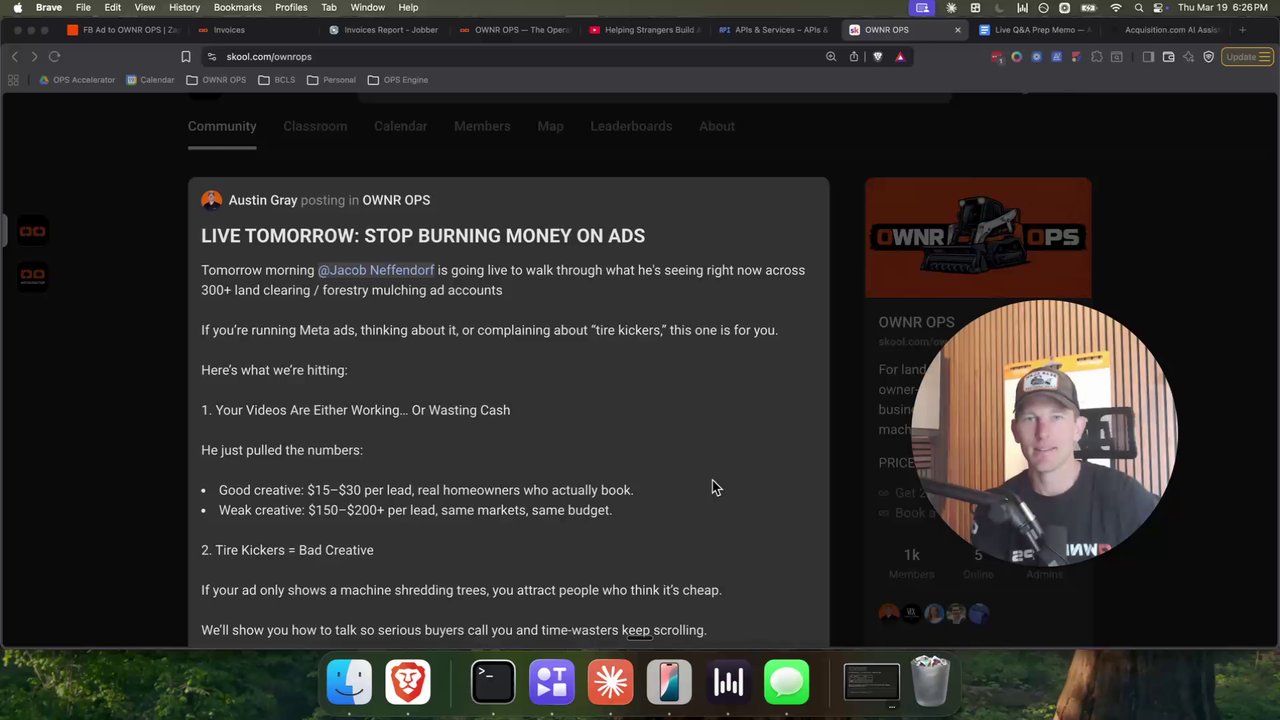This screenshot has height=720, width=1280.
Task: Open Terminal from the Dock
Action: pyautogui.click(x=492, y=681)
